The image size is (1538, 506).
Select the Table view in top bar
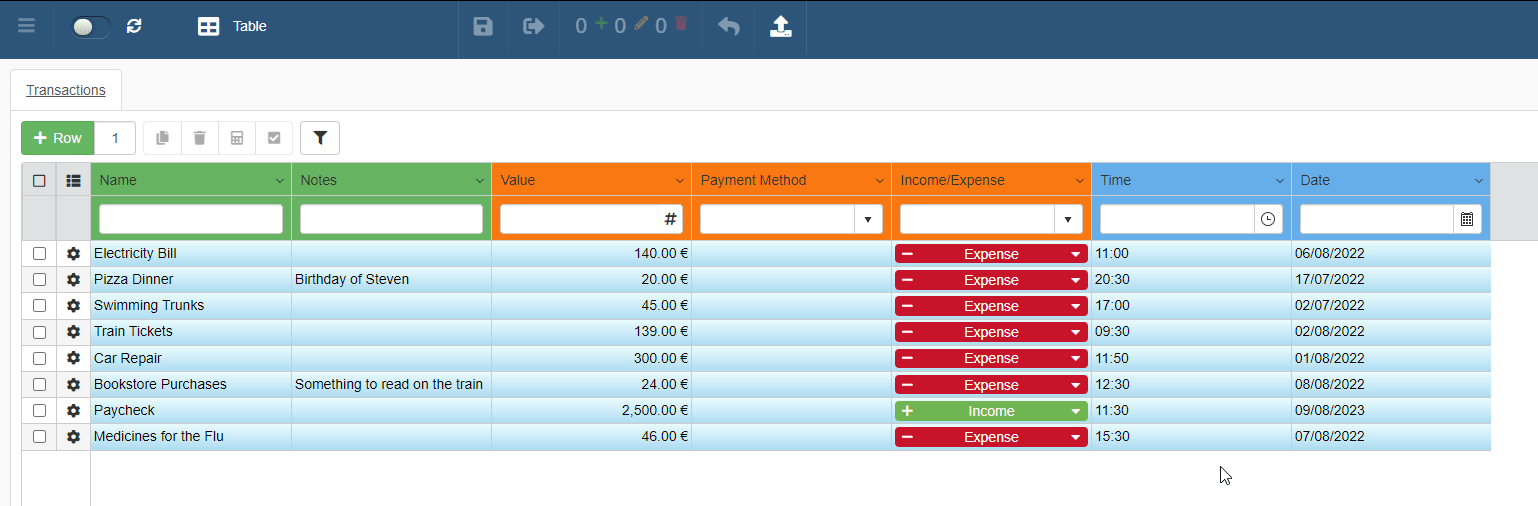point(232,27)
